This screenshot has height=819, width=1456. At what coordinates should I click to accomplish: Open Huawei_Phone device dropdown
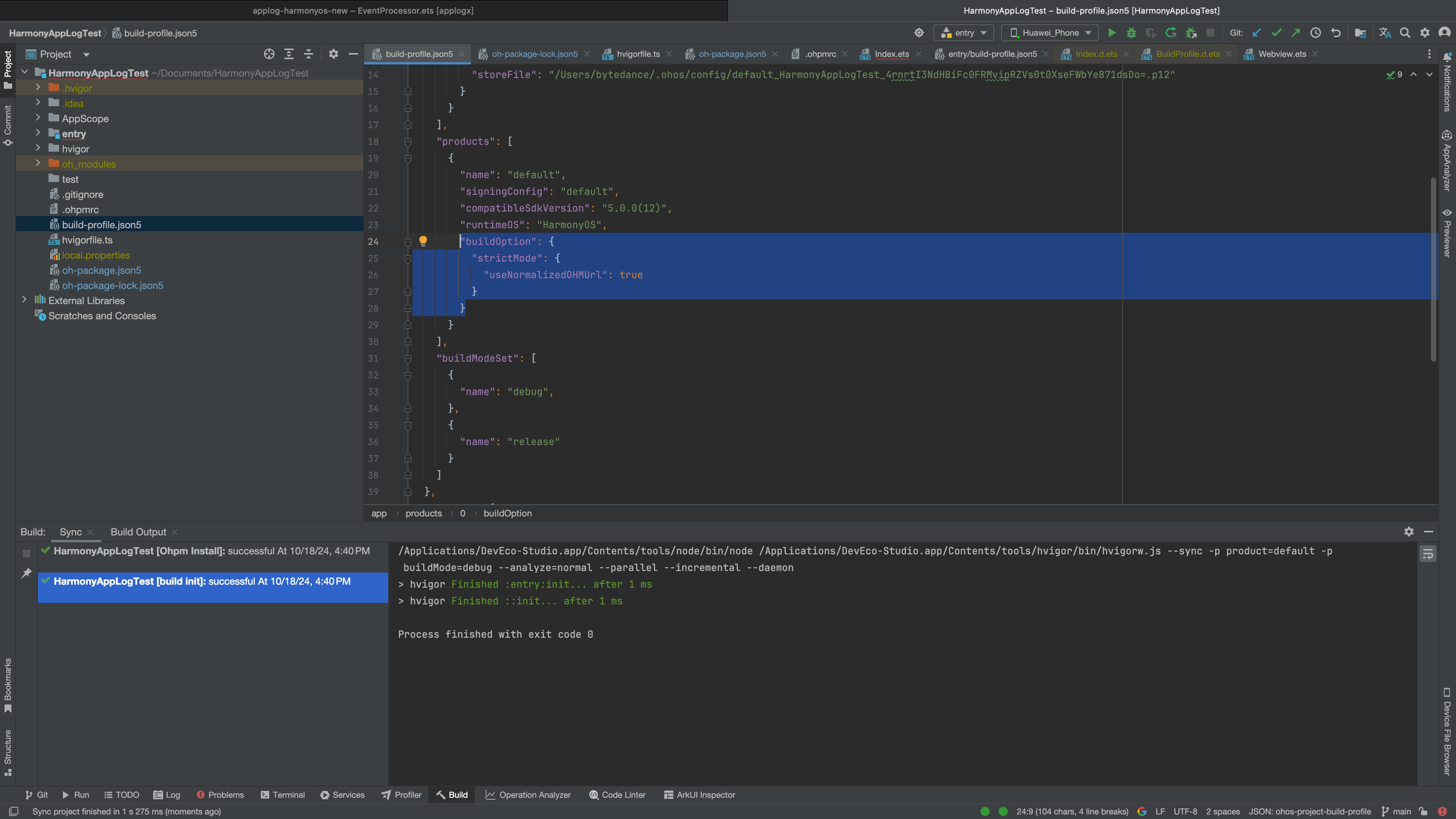point(1050,33)
